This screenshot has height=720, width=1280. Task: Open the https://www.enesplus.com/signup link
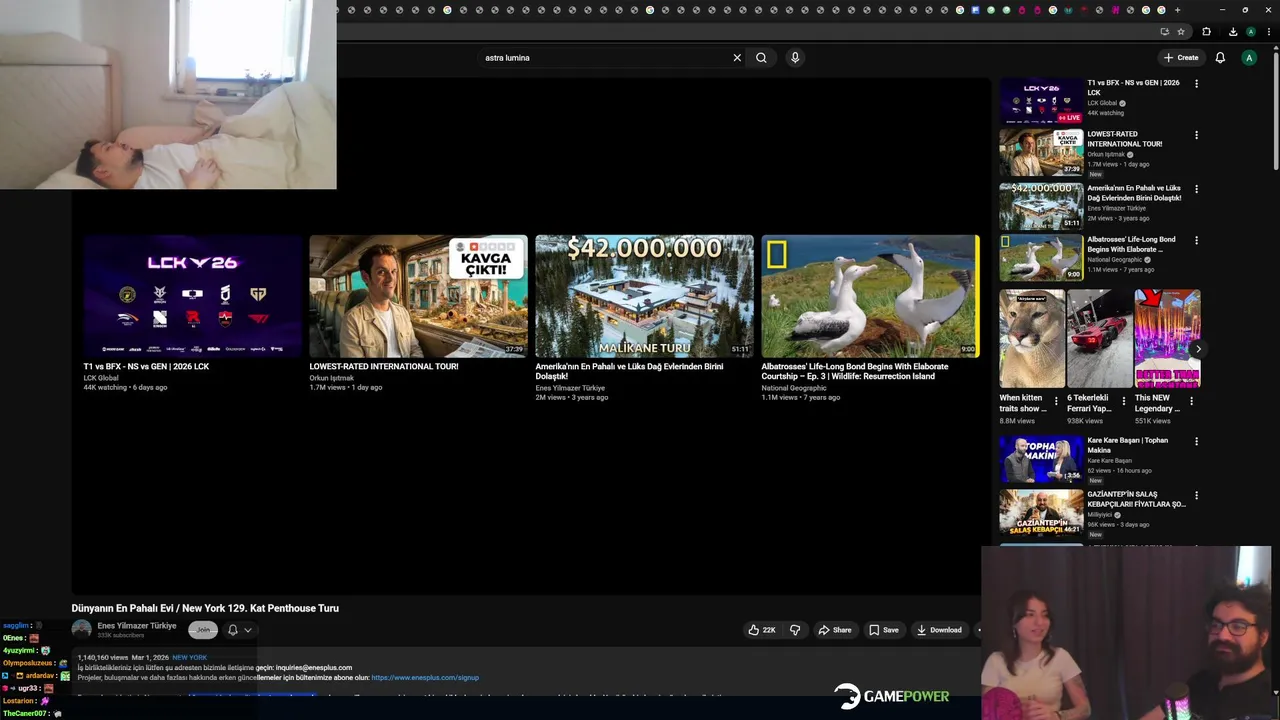tap(425, 678)
